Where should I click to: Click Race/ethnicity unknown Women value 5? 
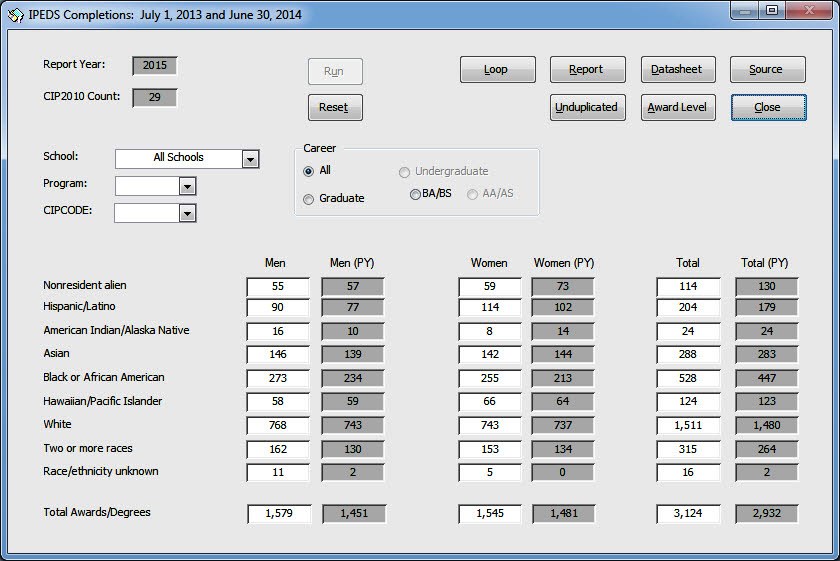[x=490, y=473]
